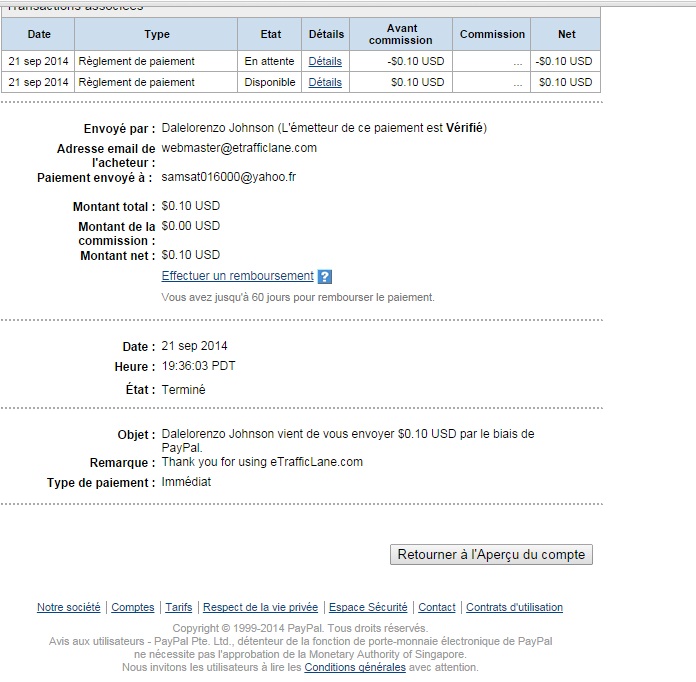Click Effectuer un remboursement link
The height and width of the screenshot is (682, 696).
pos(237,276)
